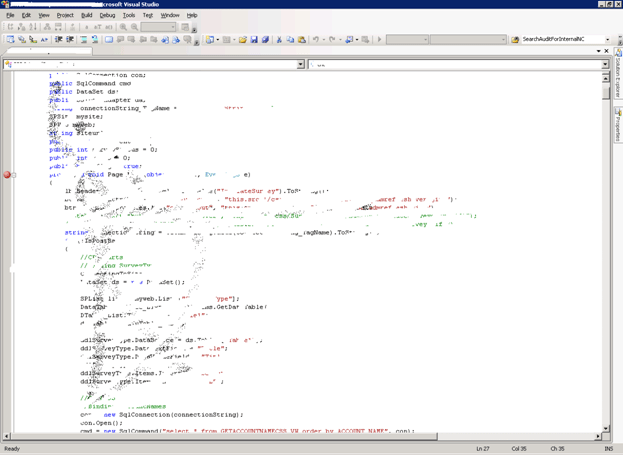The image size is (623, 455).
Task: Click the Add New Item icon
Action: (x=226, y=39)
